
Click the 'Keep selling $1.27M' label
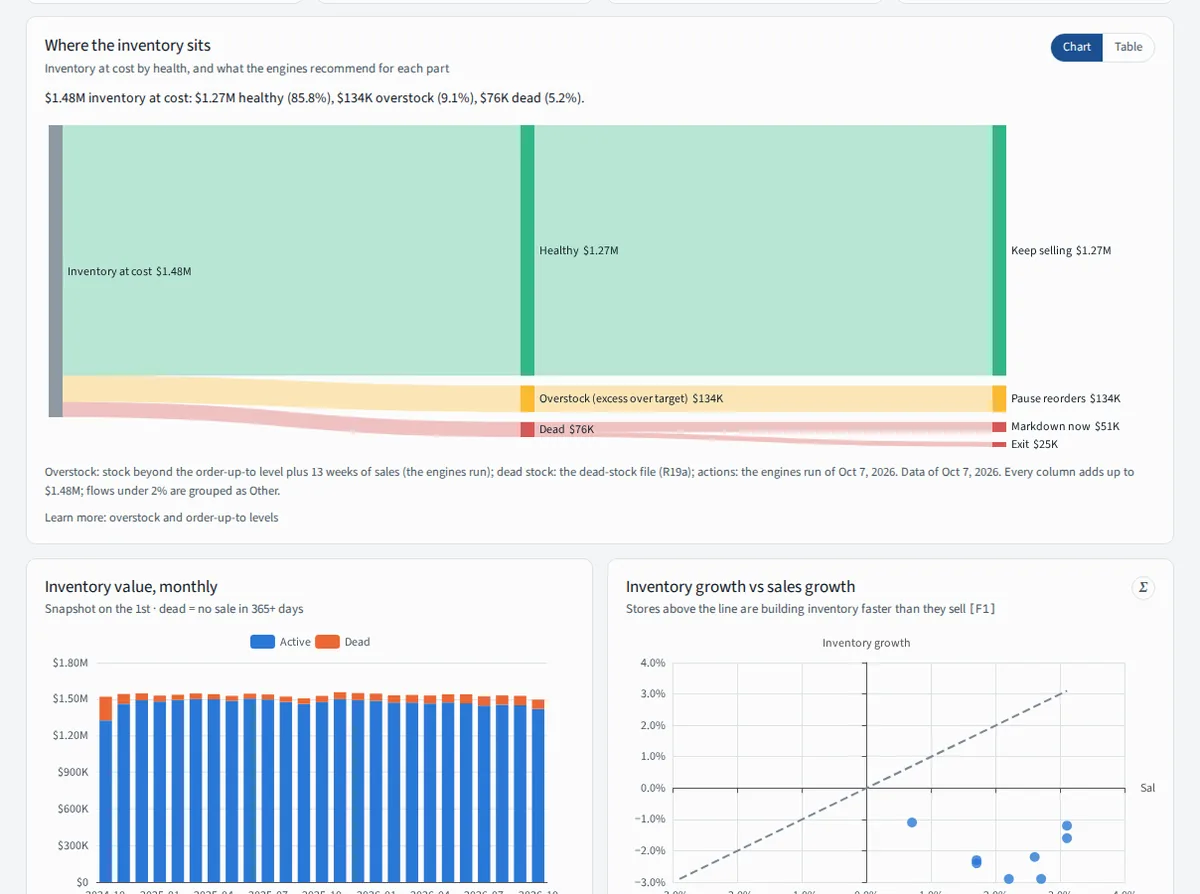coord(1061,250)
